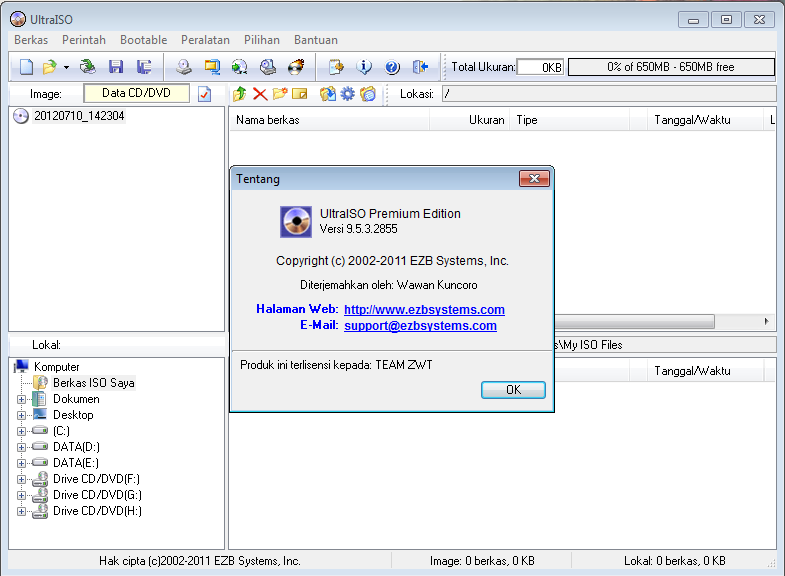
Task: Click the New folder star icon
Action: [x=280, y=94]
